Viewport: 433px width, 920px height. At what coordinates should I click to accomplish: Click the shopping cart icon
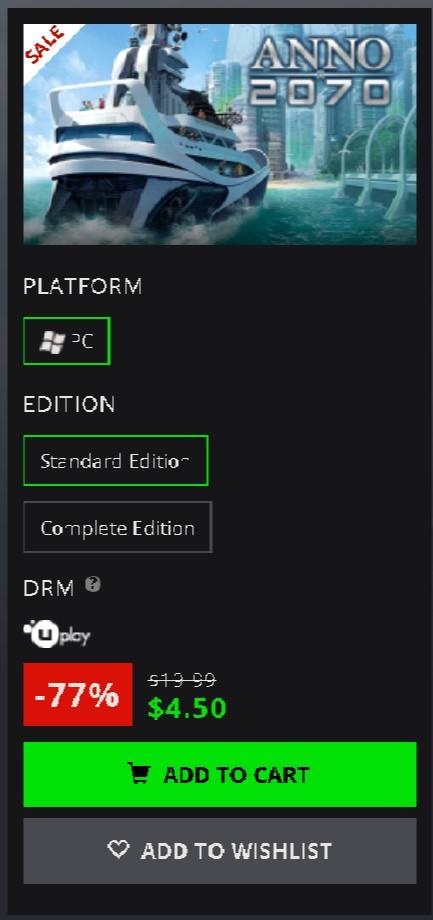(x=138, y=773)
